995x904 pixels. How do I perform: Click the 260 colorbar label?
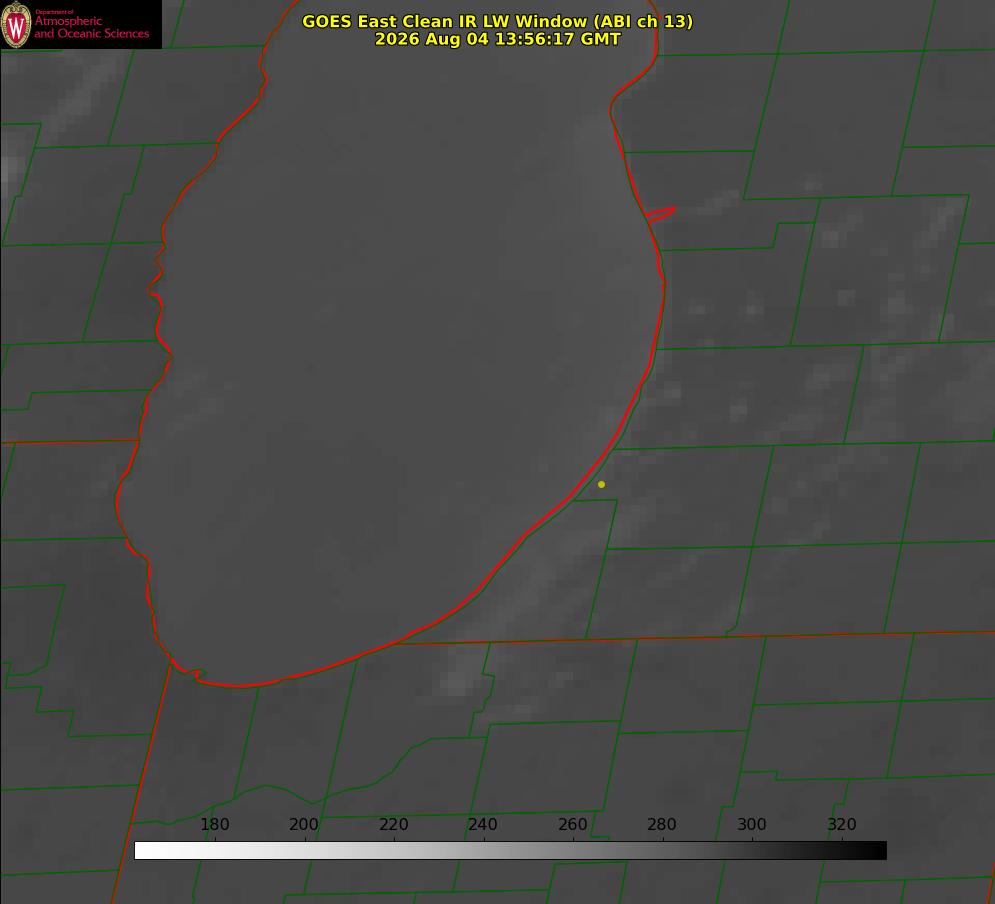pyautogui.click(x=572, y=824)
